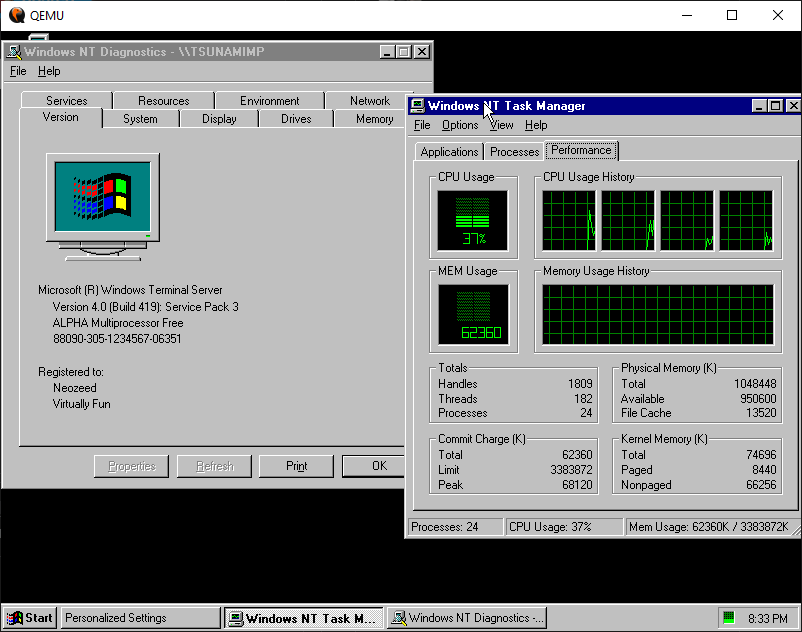Click the disabled Properties button

tap(131, 466)
